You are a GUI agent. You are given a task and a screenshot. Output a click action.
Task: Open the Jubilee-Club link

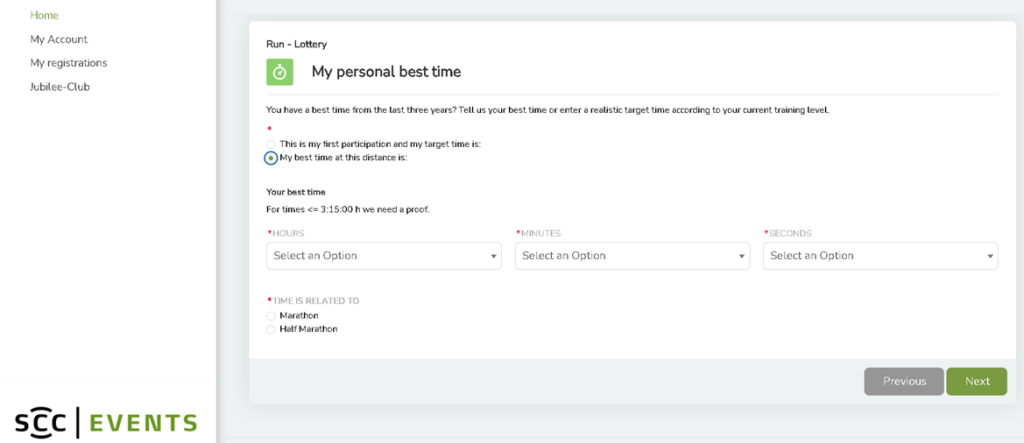60,87
